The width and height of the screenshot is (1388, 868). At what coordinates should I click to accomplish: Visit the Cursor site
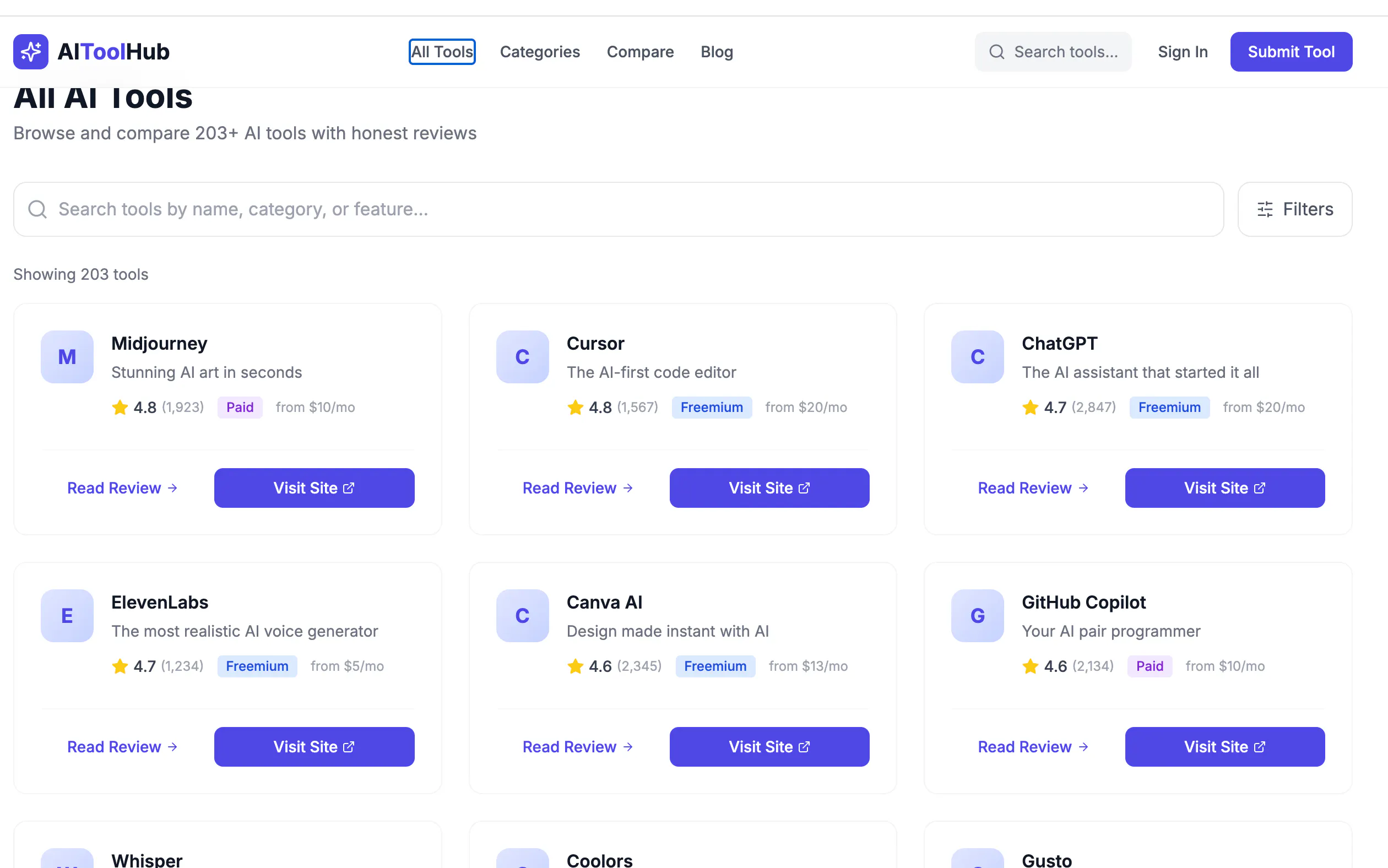click(x=769, y=488)
